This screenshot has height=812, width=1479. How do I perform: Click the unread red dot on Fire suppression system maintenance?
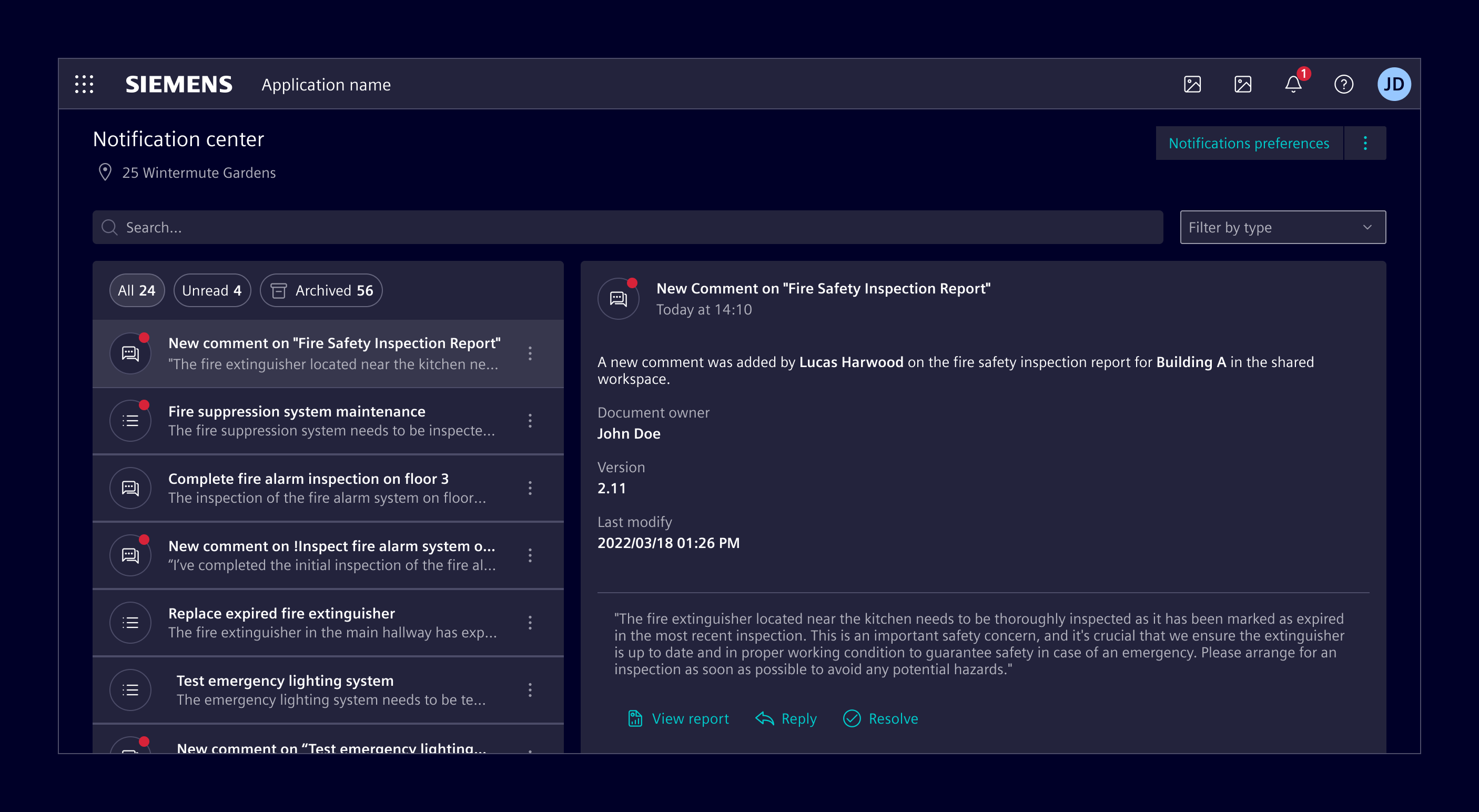(x=145, y=405)
